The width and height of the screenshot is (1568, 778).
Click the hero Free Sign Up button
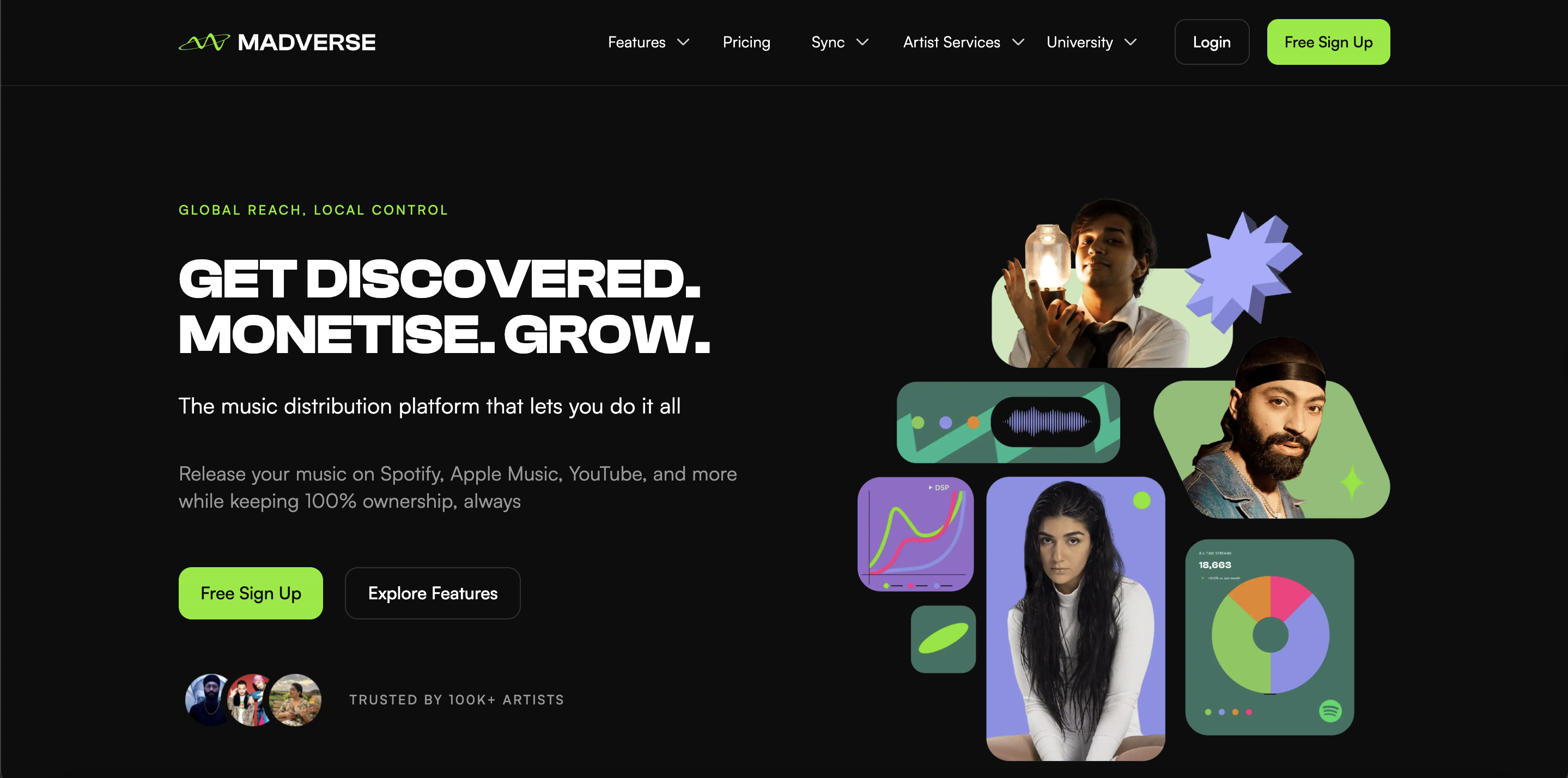pos(250,593)
